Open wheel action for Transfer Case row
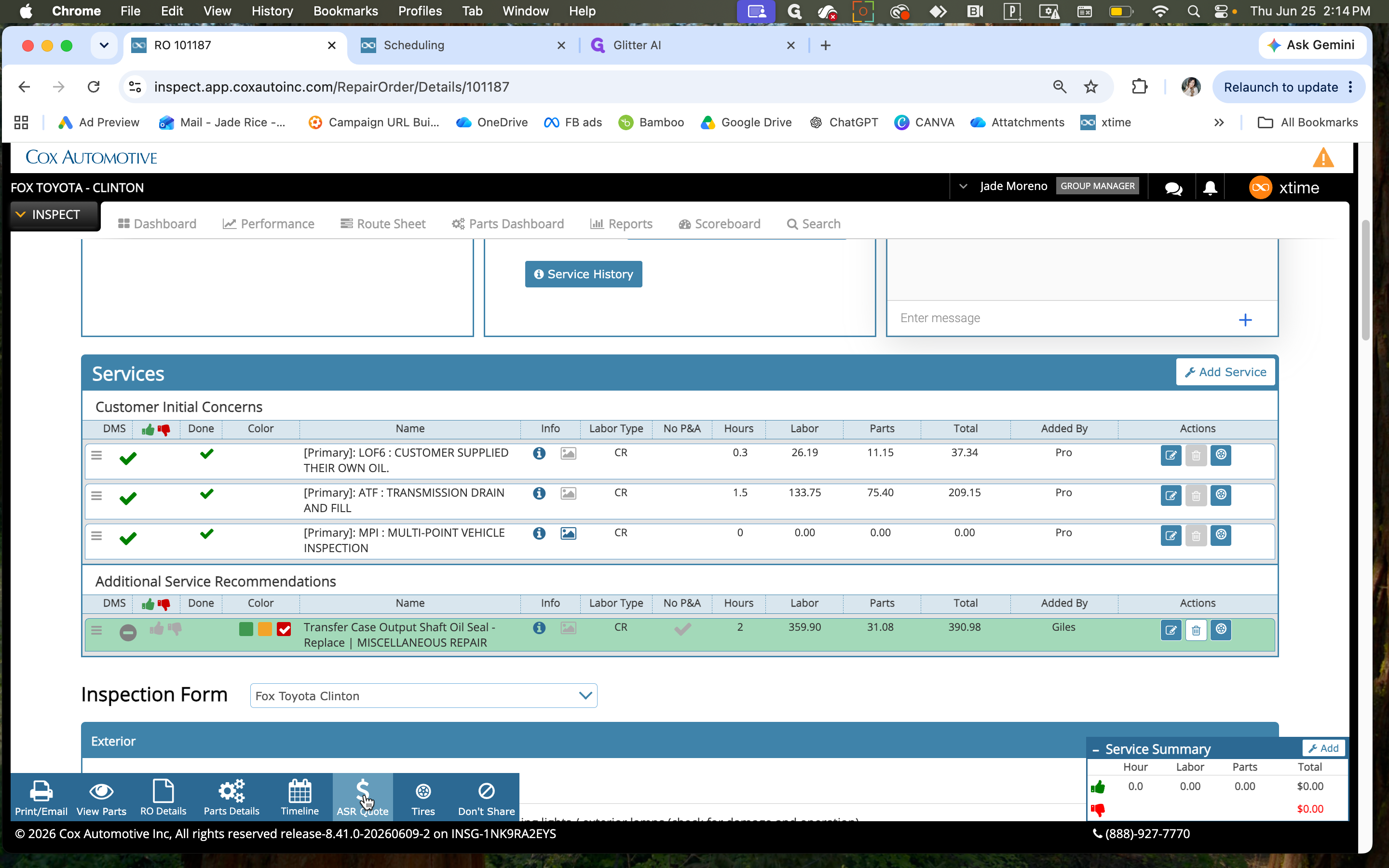 coord(1221,630)
